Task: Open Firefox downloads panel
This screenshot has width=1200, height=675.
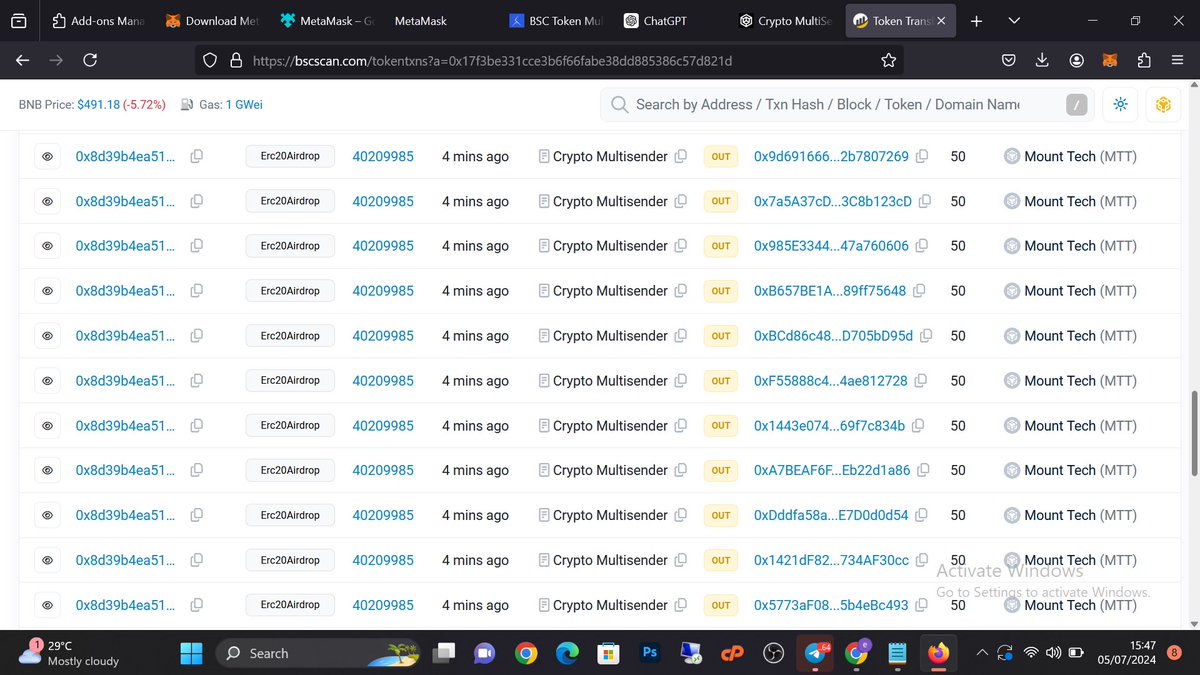Action: click(x=1043, y=61)
